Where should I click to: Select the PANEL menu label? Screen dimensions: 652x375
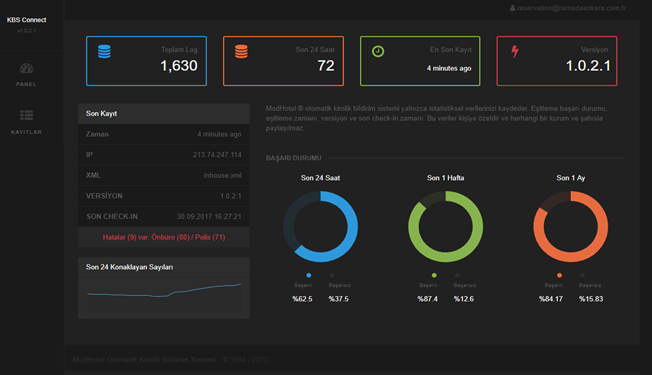pos(26,84)
